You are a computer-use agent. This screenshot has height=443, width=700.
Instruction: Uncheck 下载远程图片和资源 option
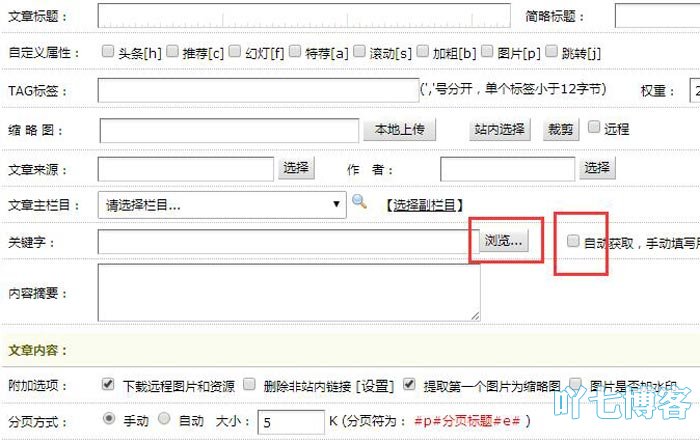point(109,384)
